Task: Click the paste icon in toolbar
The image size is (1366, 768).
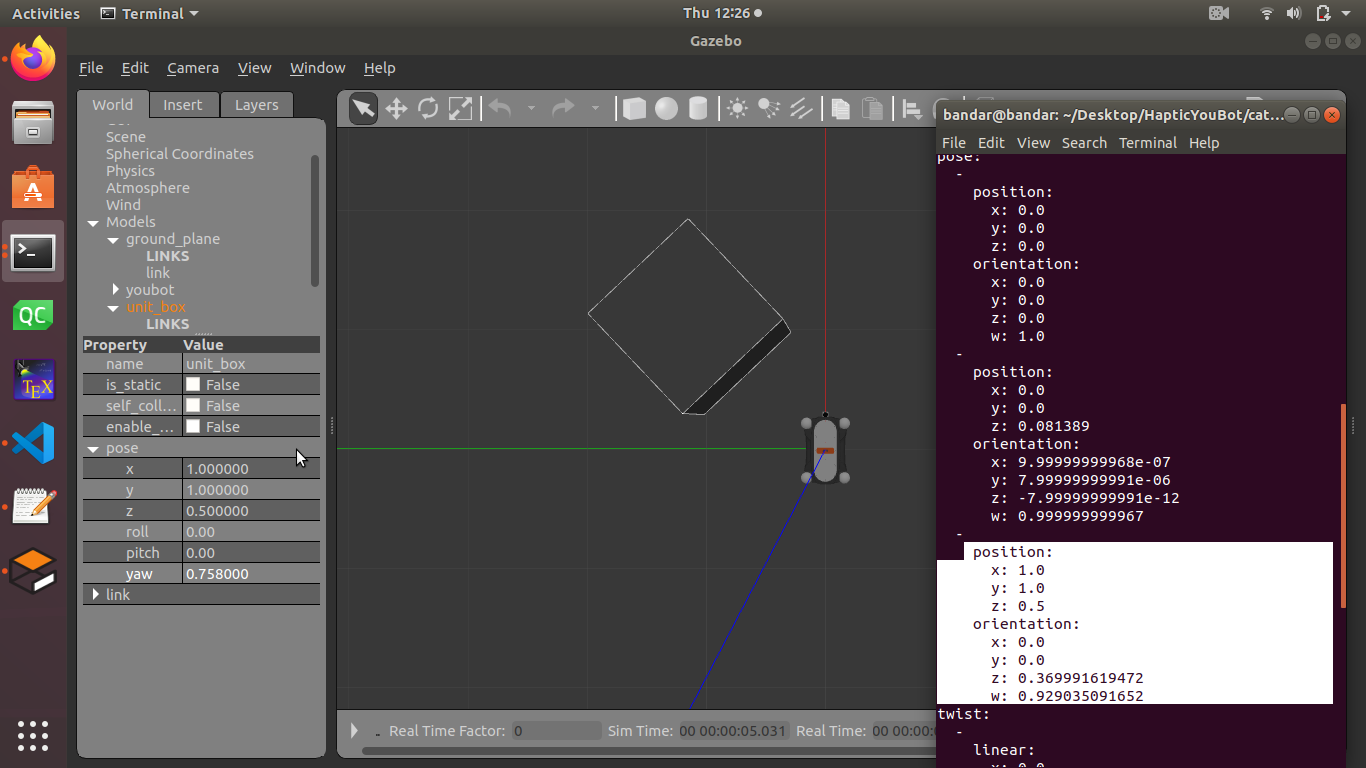Action: tap(873, 108)
